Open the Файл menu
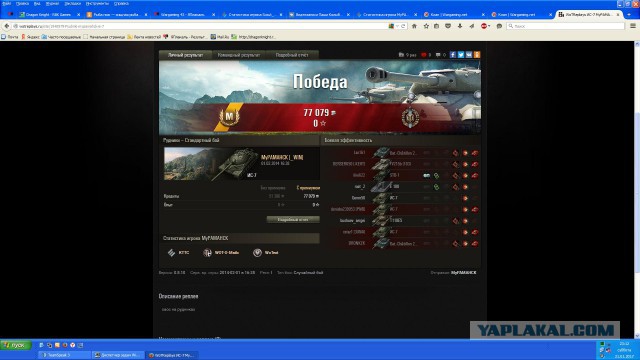 7,3
